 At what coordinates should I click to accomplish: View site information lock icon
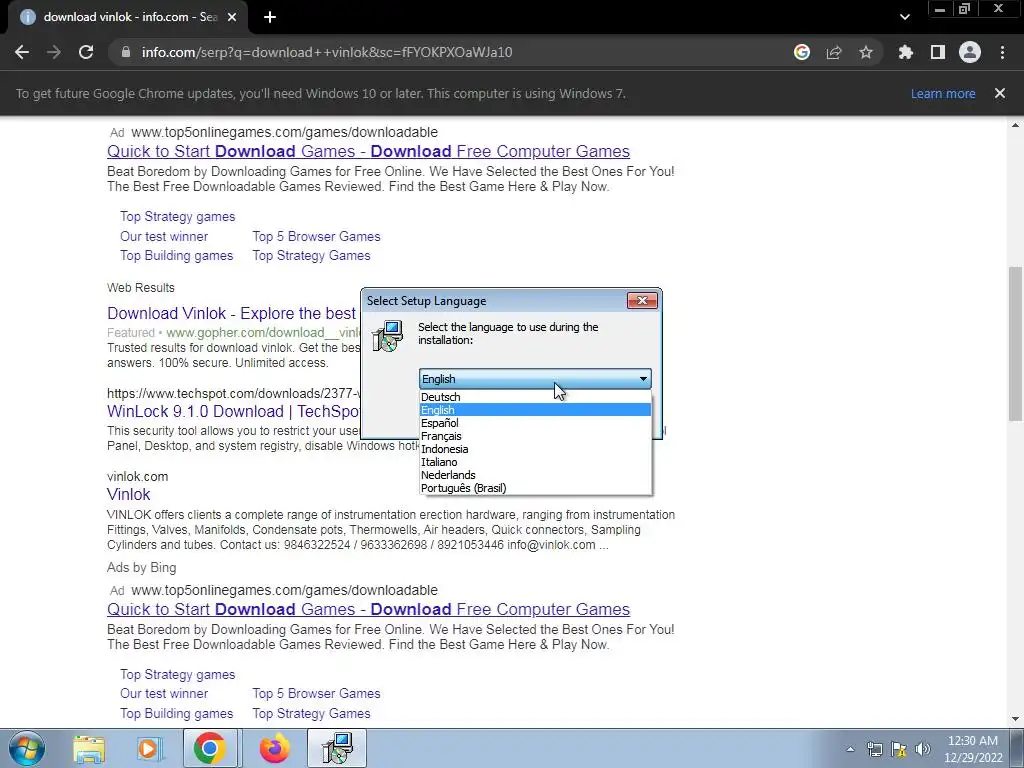pyautogui.click(x=126, y=52)
